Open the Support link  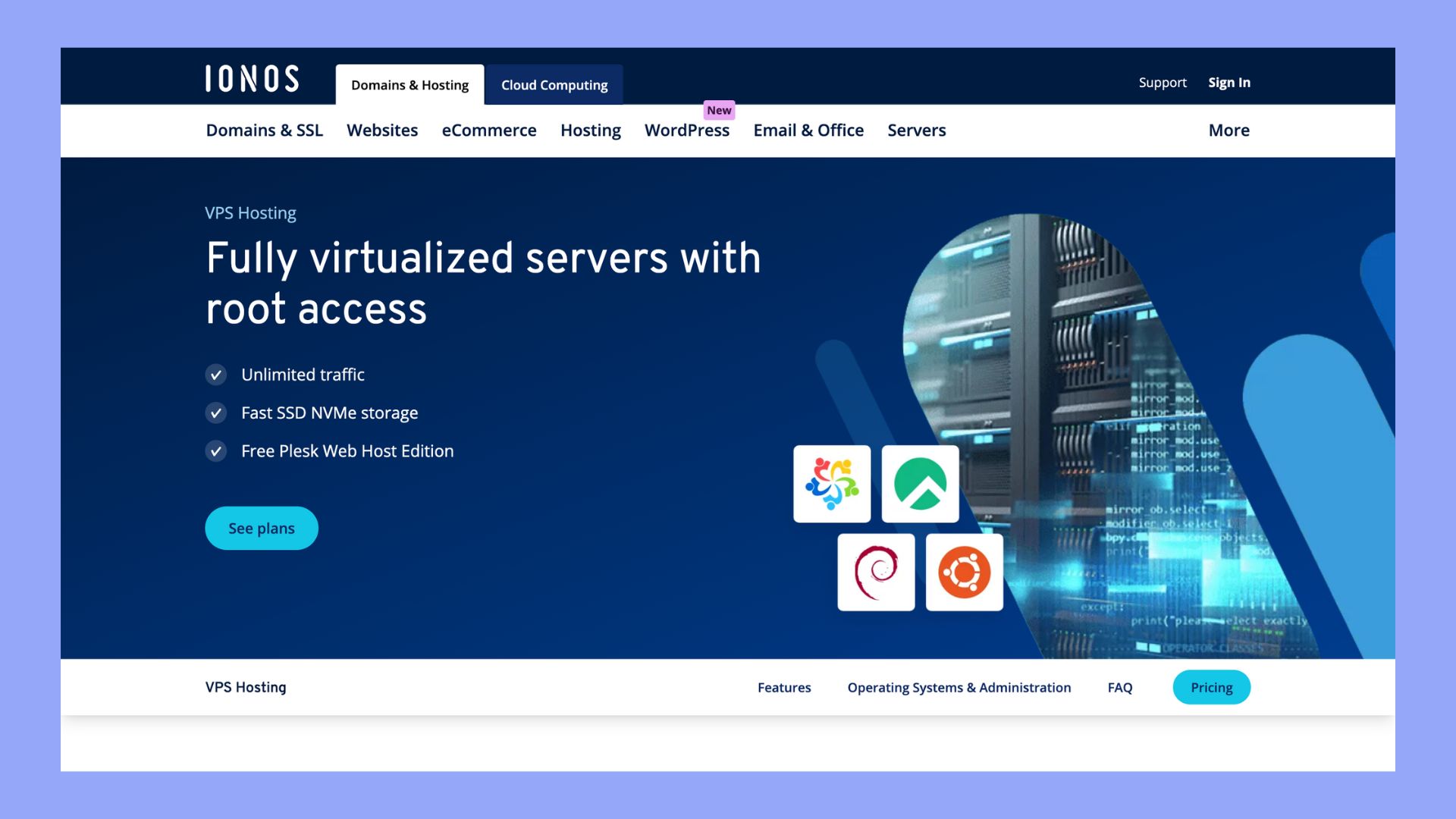pyautogui.click(x=1162, y=83)
